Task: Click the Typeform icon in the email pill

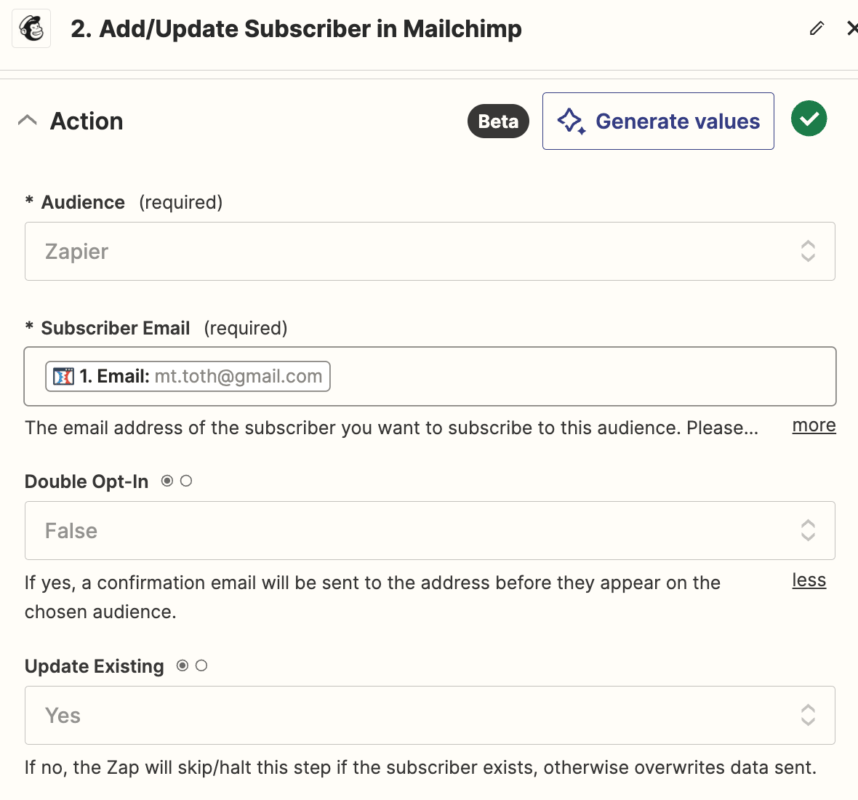Action: (x=62, y=376)
